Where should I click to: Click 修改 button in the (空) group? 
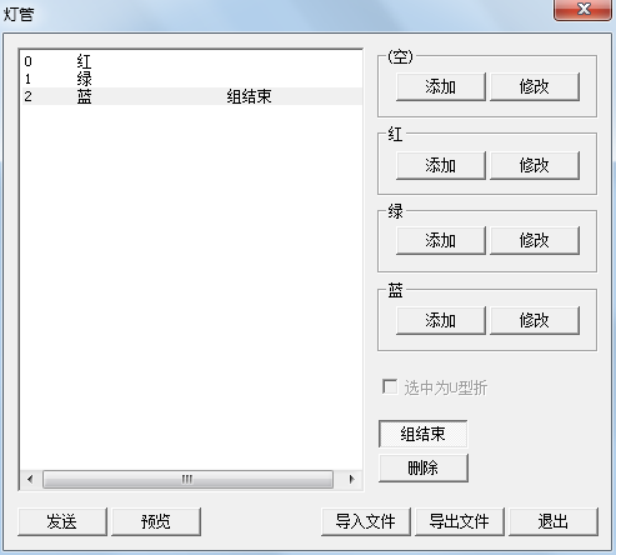point(534,87)
